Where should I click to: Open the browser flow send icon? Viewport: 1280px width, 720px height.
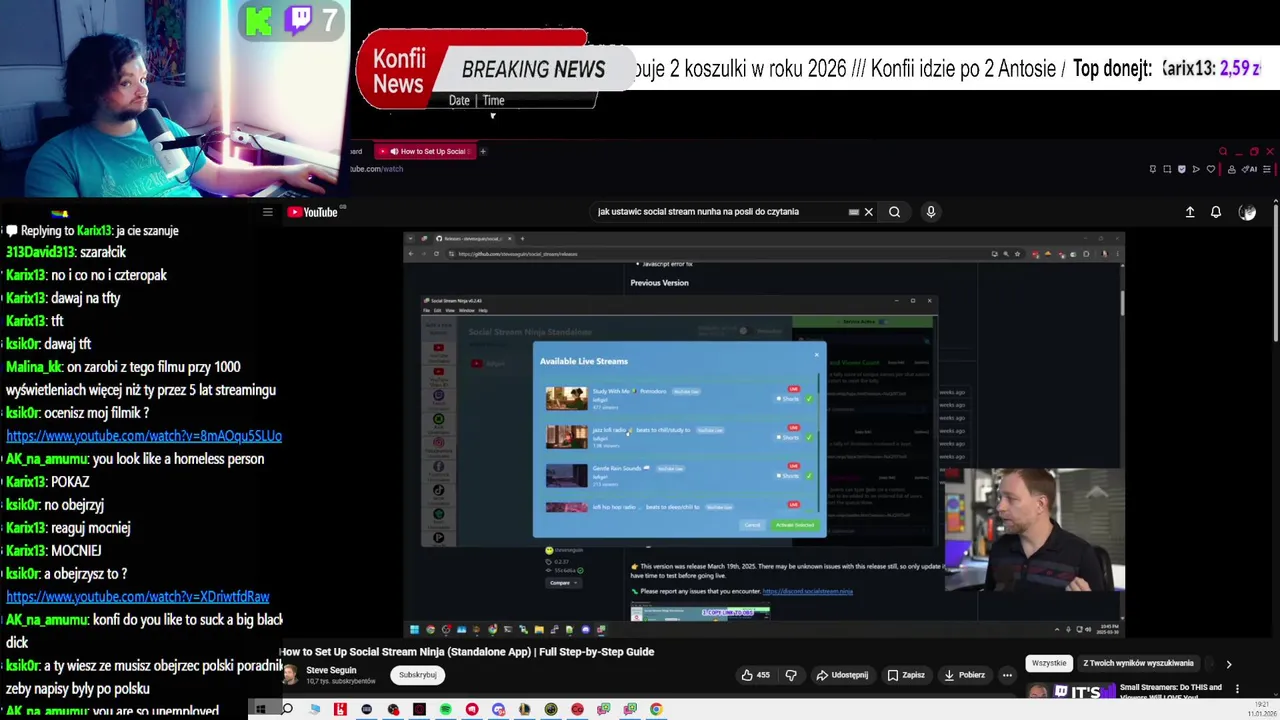pos(1196,169)
